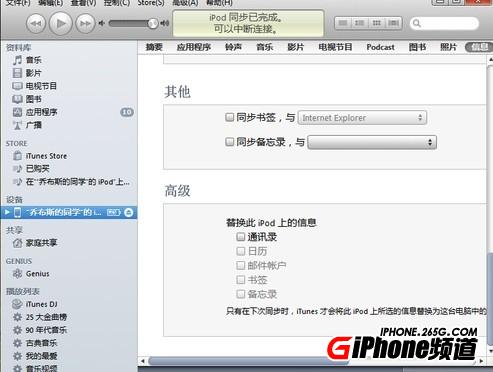Open the Store(S) menu

tap(151, 3)
